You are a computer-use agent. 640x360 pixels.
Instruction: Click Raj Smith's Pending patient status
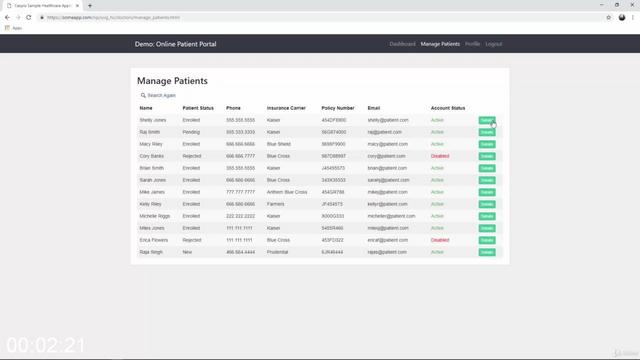191,132
